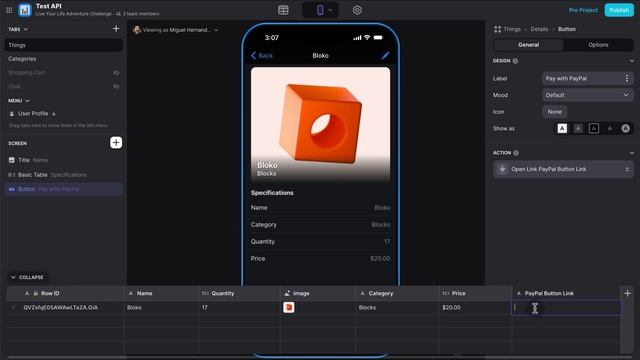Open the data editor table icon
Viewport: 640px width, 360px height.
click(283, 10)
